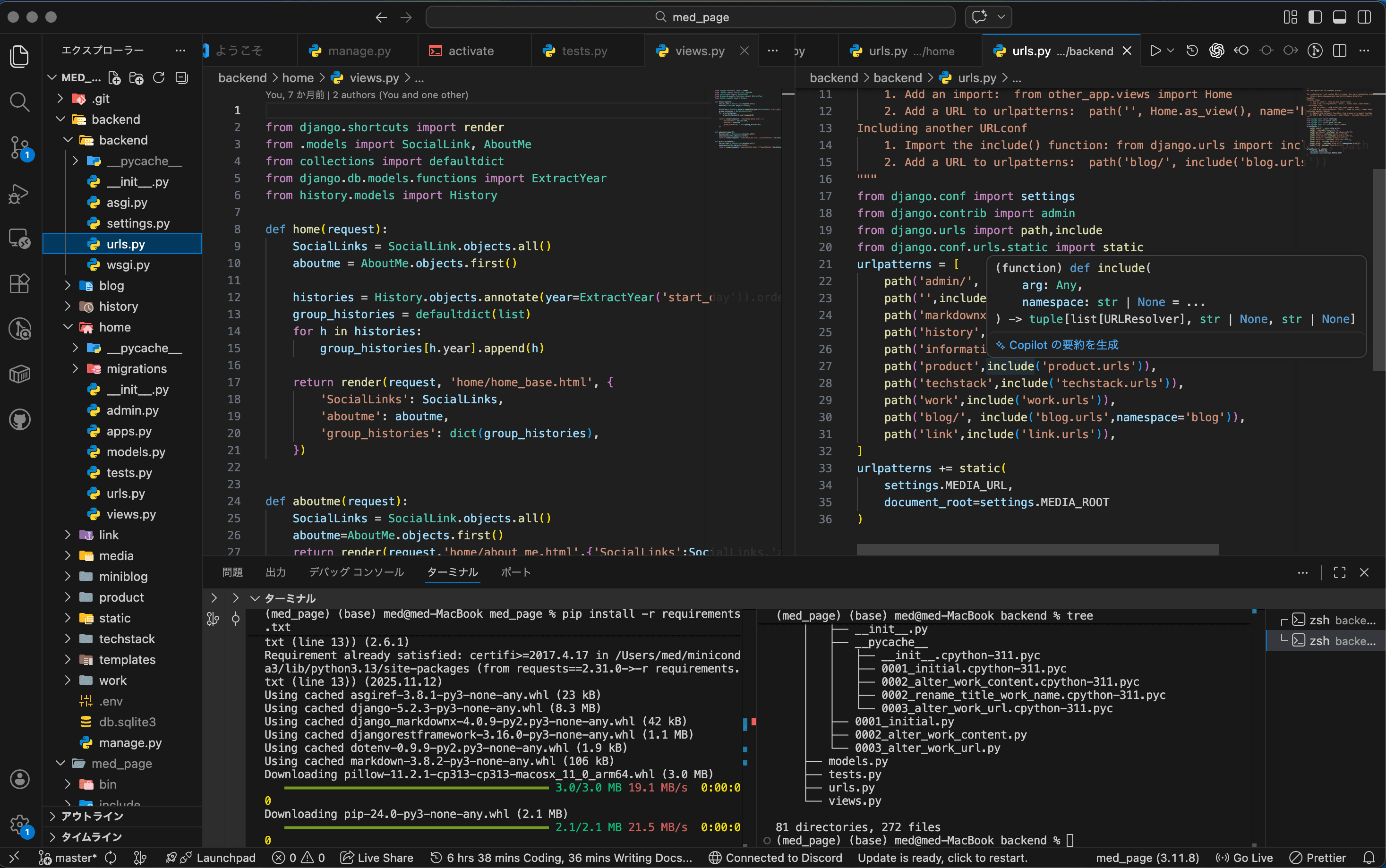Screen dimensions: 1386x868
Task: Open the Source Control view
Action: tap(19, 147)
